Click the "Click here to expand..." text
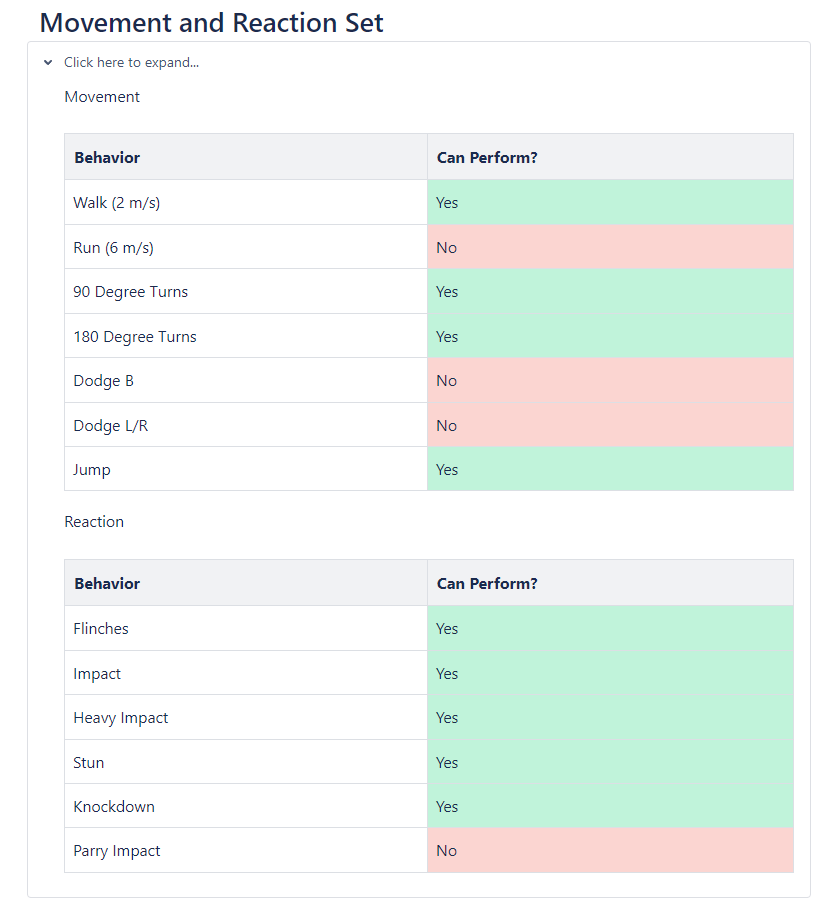The height and width of the screenshot is (914, 823). (x=131, y=62)
